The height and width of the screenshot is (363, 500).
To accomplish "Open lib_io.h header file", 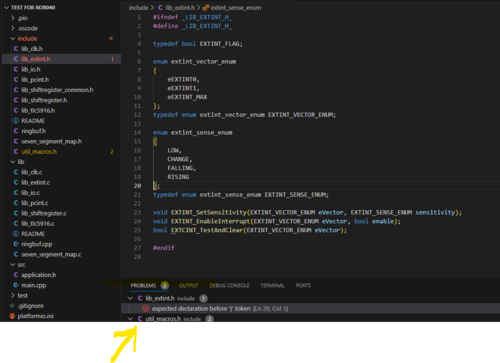I will [x=31, y=69].
